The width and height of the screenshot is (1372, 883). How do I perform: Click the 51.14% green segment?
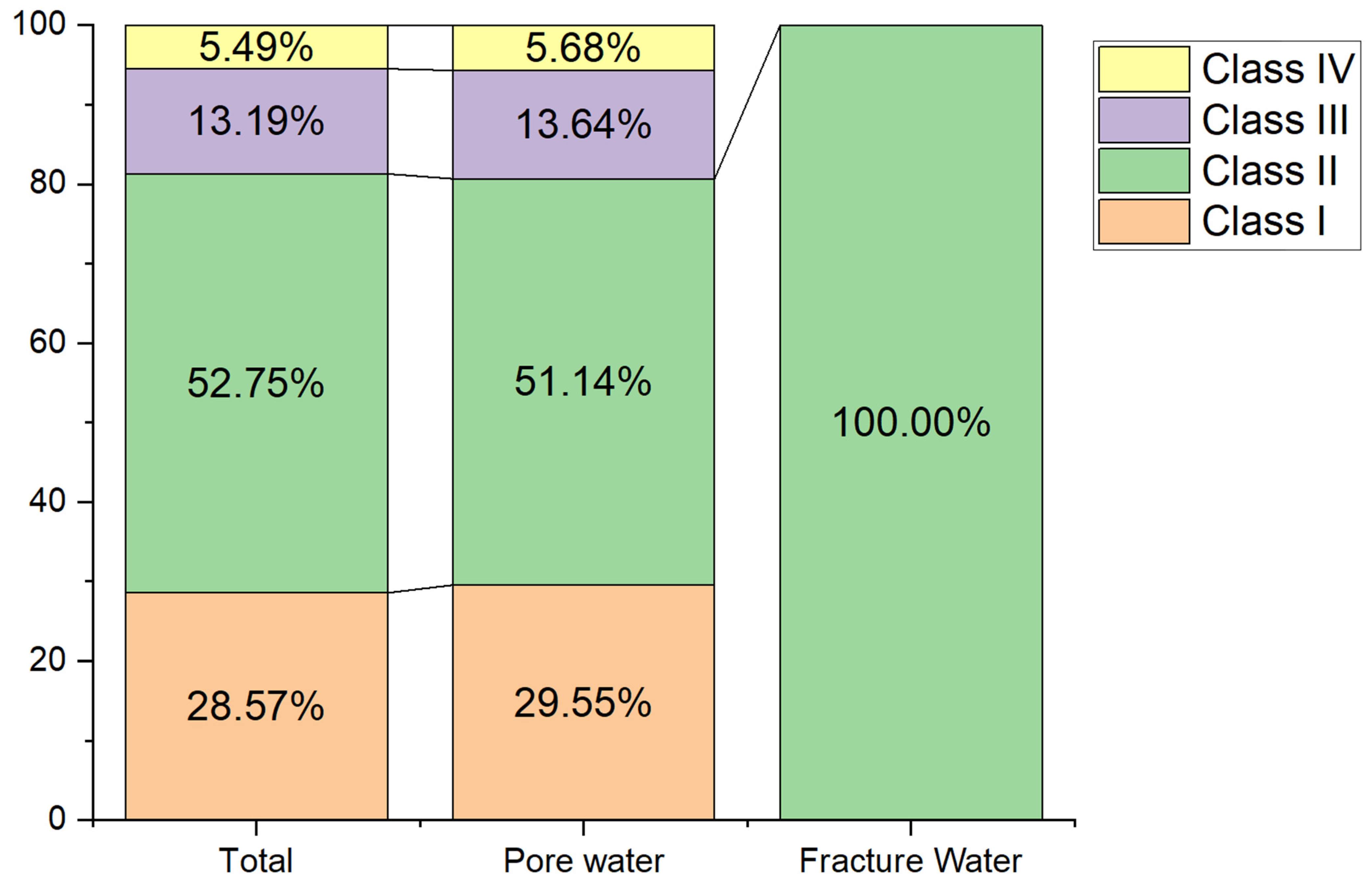point(583,381)
